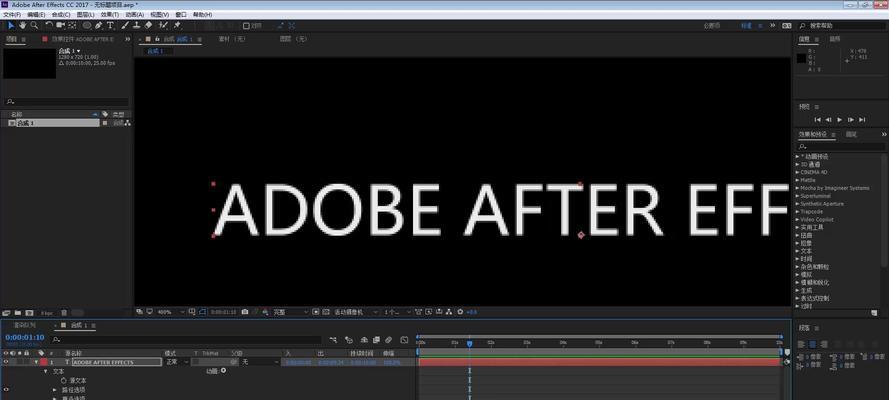
Task: Select the Brush tool
Action: tap(125, 25)
